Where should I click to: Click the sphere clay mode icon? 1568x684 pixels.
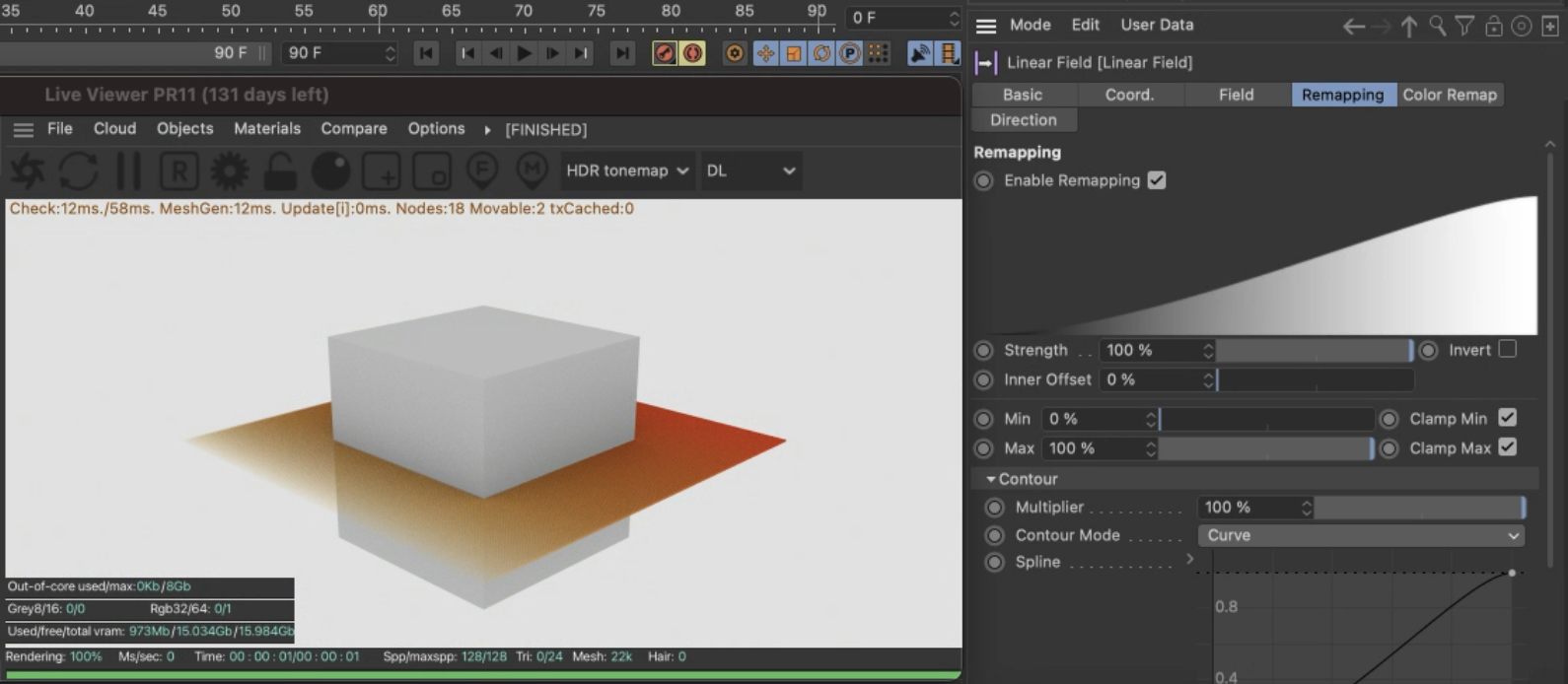click(330, 171)
